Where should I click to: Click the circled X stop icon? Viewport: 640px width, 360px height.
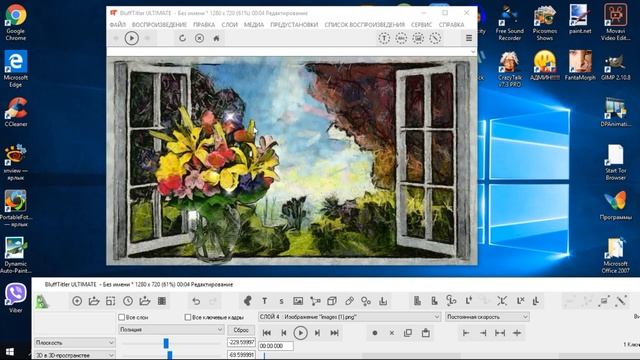tap(199, 38)
